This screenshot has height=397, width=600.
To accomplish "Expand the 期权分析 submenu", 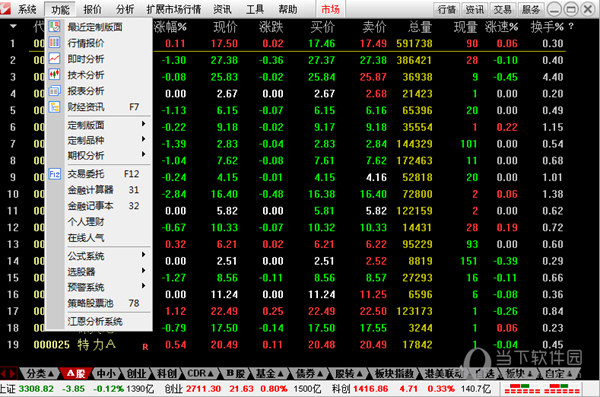I will click(x=143, y=154).
